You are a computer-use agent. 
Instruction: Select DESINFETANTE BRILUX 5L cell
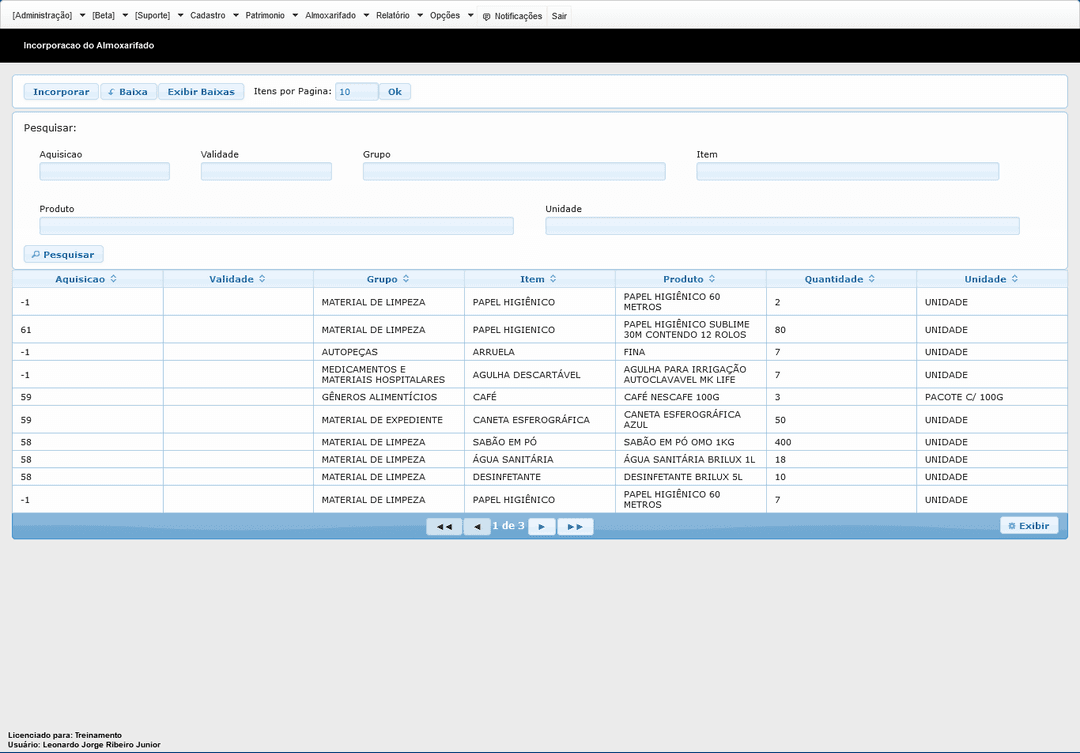(691, 477)
